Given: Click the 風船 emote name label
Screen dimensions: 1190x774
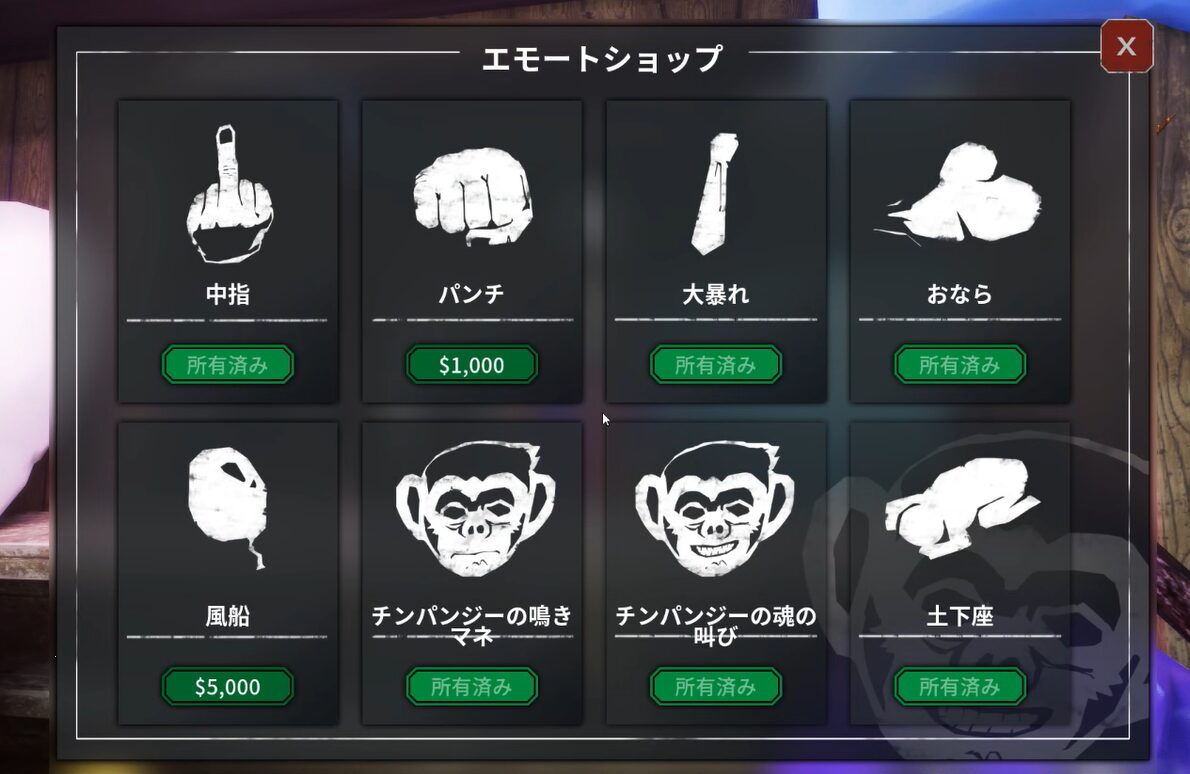Looking at the screenshot, I should [x=228, y=615].
